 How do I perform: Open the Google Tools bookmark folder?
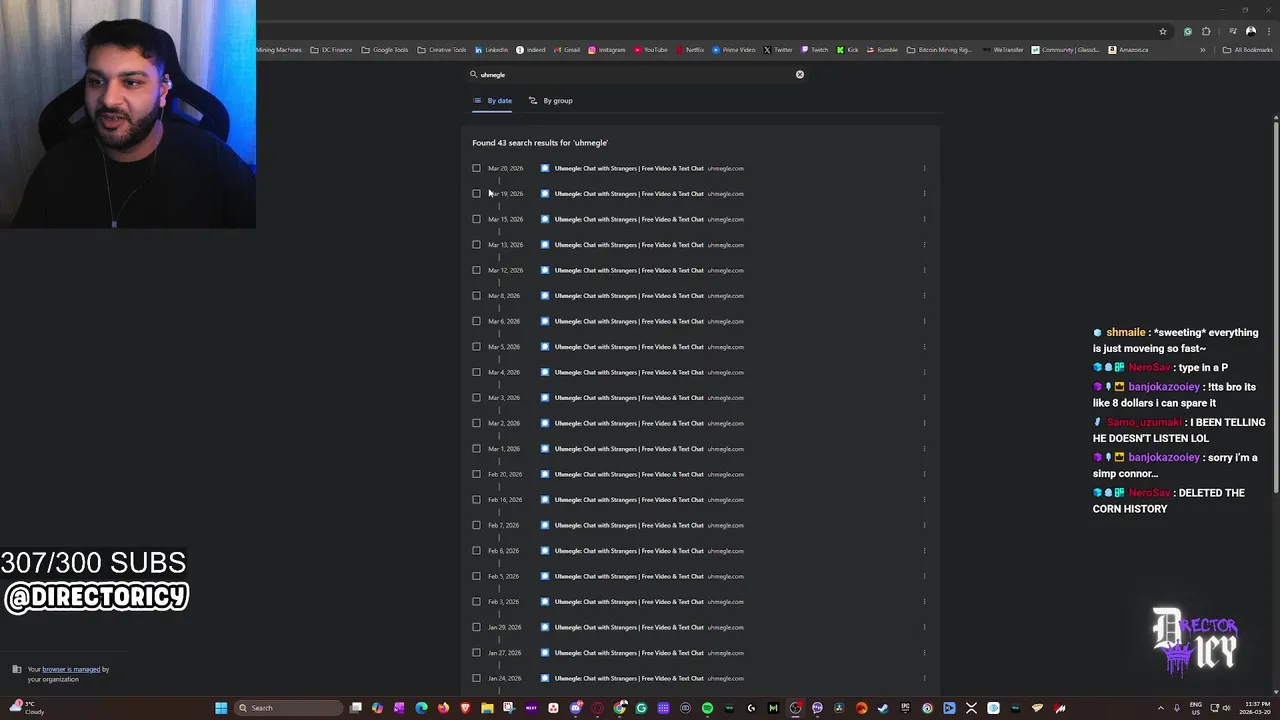click(385, 50)
